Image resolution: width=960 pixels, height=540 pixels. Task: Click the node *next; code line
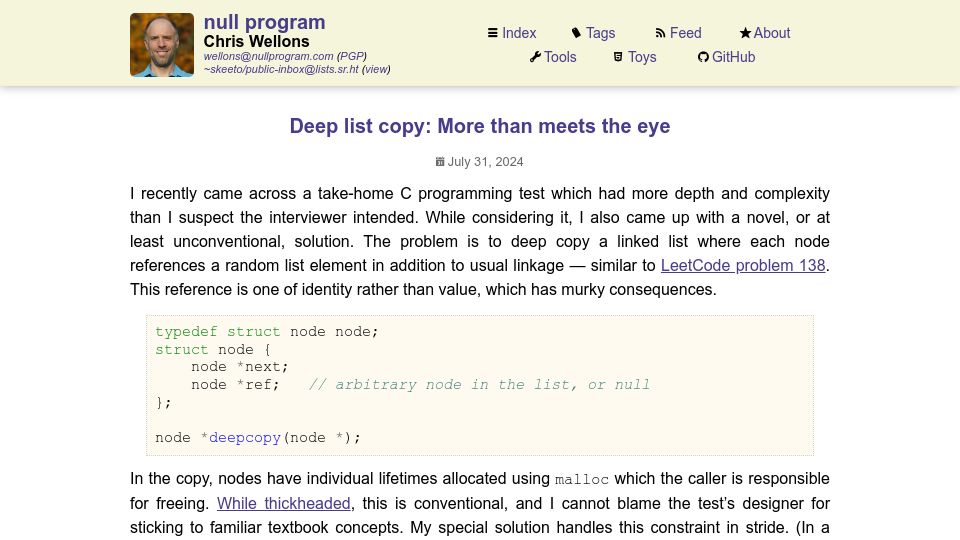(239, 367)
